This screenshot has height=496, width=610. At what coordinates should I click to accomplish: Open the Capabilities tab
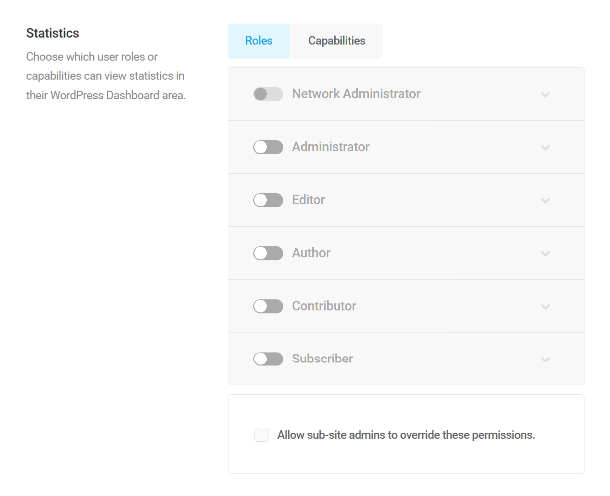coord(336,41)
